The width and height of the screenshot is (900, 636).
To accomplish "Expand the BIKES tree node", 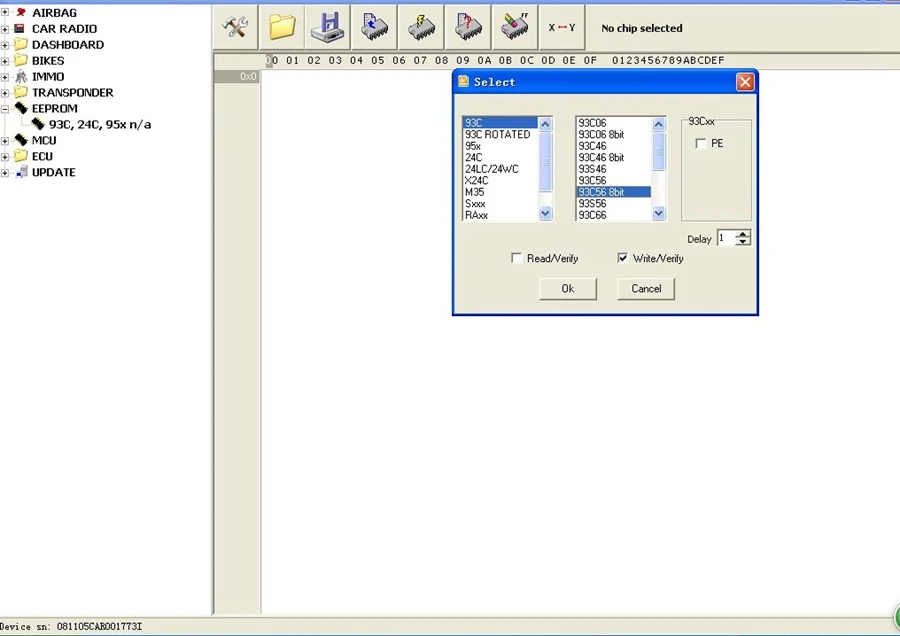I will [5, 60].
